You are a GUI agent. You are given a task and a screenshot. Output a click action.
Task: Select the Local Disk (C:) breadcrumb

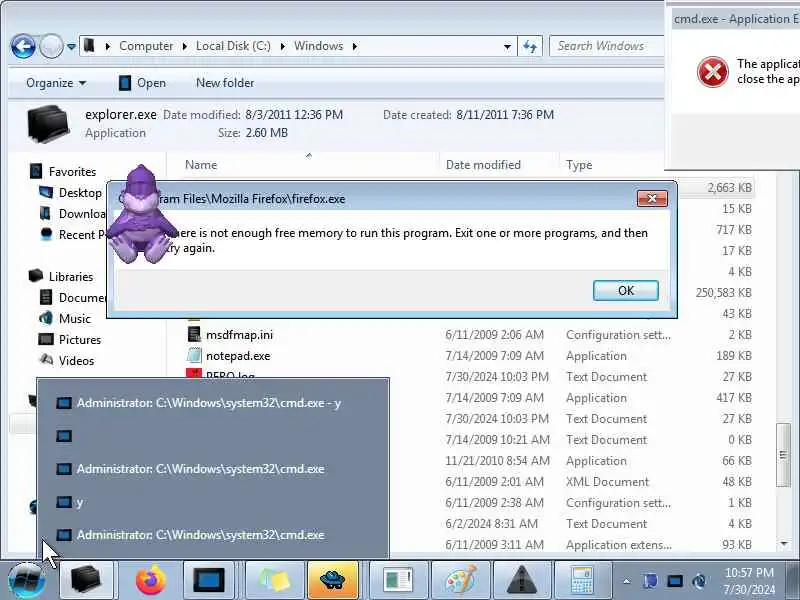[233, 46]
